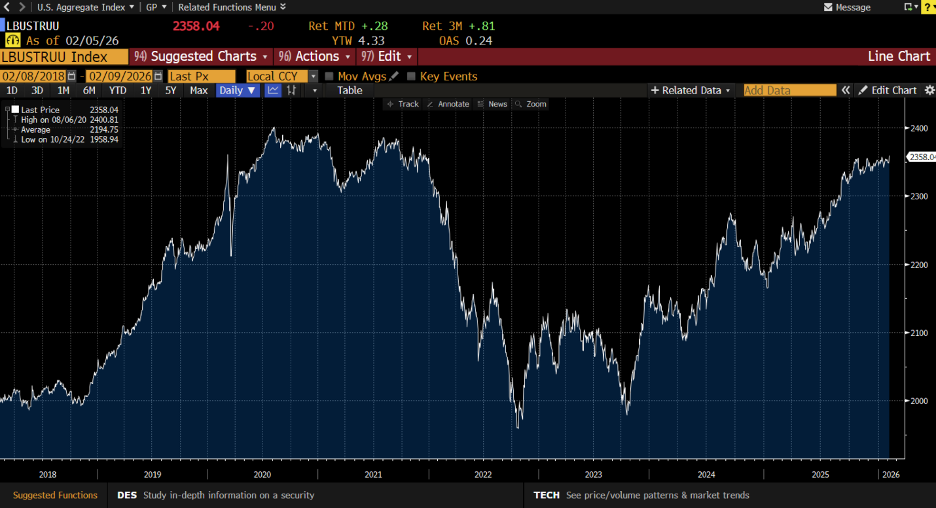Click the line chart type icon
The width and height of the screenshot is (936, 508).
click(272, 90)
